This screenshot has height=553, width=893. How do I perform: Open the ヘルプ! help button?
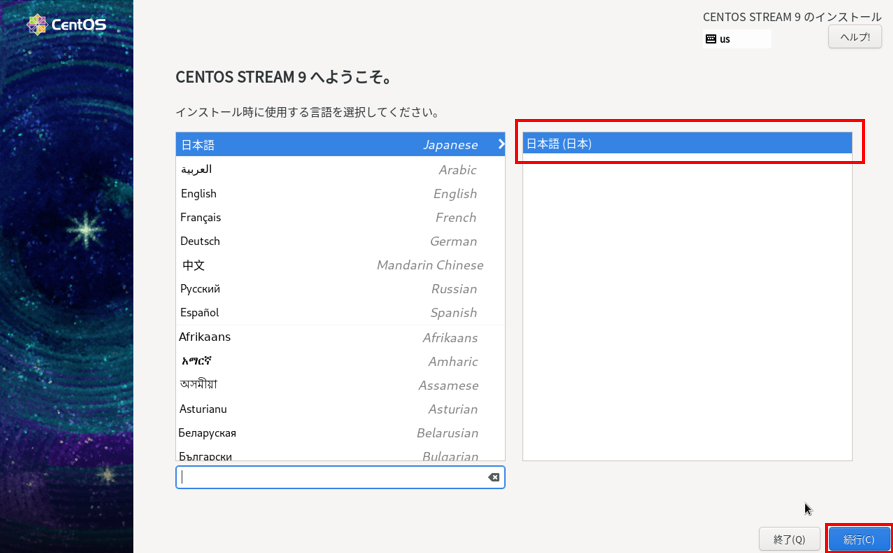[x=855, y=37]
